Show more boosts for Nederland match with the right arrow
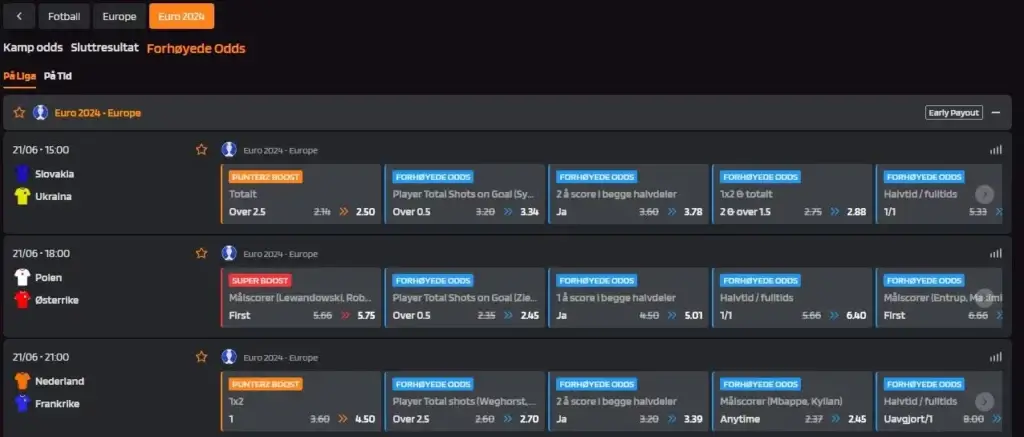1024x437 pixels. pos(984,401)
